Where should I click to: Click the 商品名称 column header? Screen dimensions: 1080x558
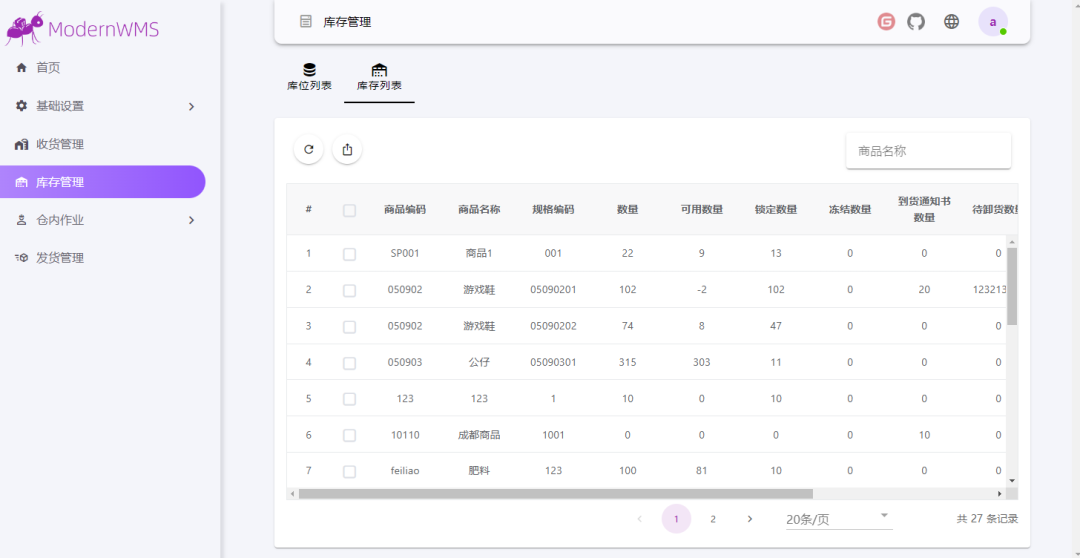(479, 209)
